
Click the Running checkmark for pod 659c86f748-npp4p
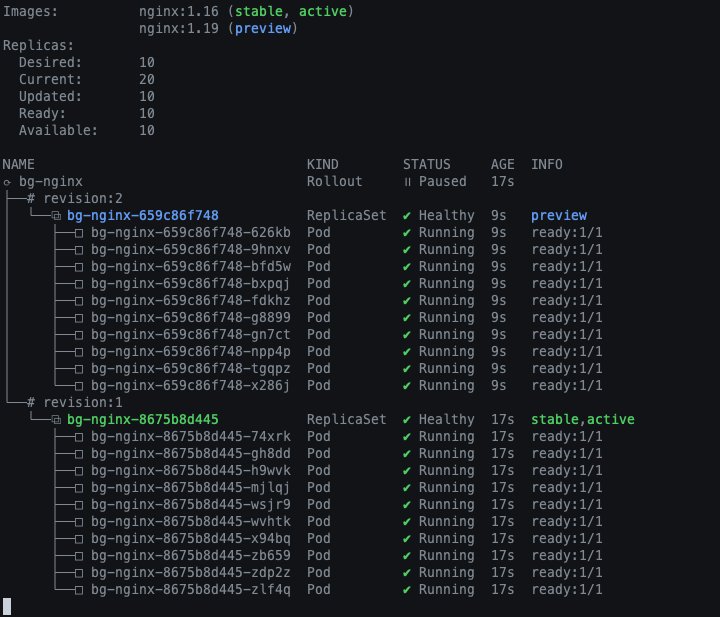coord(407,352)
